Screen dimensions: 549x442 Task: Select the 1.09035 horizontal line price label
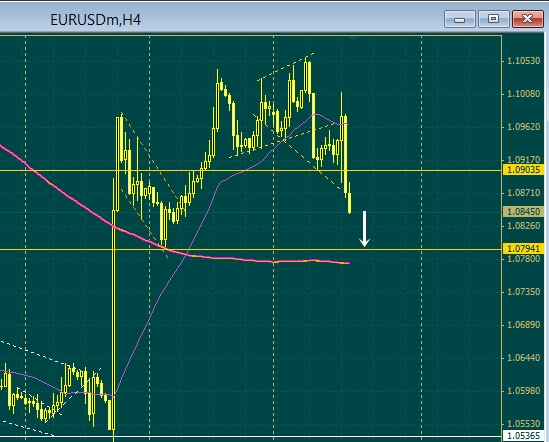(x=523, y=170)
